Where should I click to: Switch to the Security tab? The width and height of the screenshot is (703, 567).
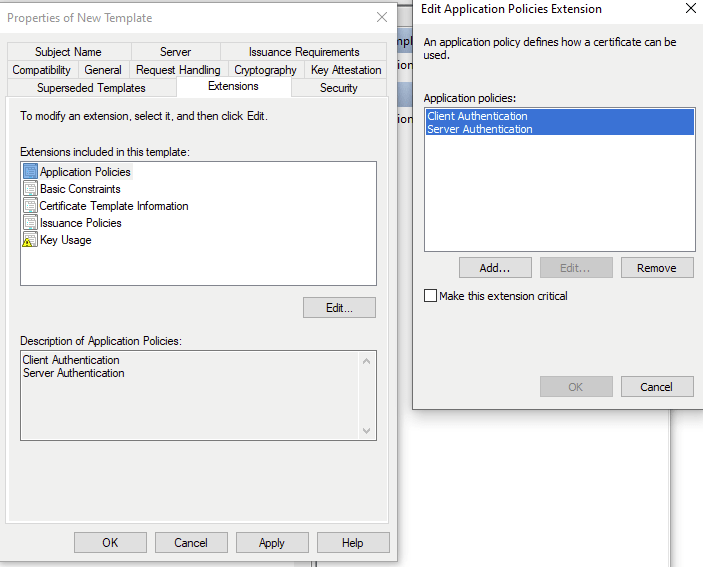338,88
